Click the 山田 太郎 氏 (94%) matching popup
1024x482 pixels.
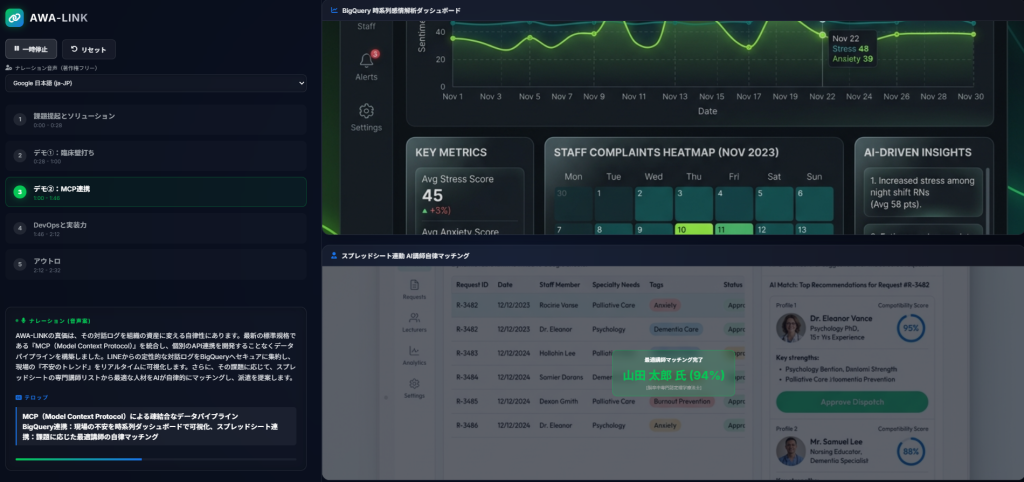click(x=673, y=373)
